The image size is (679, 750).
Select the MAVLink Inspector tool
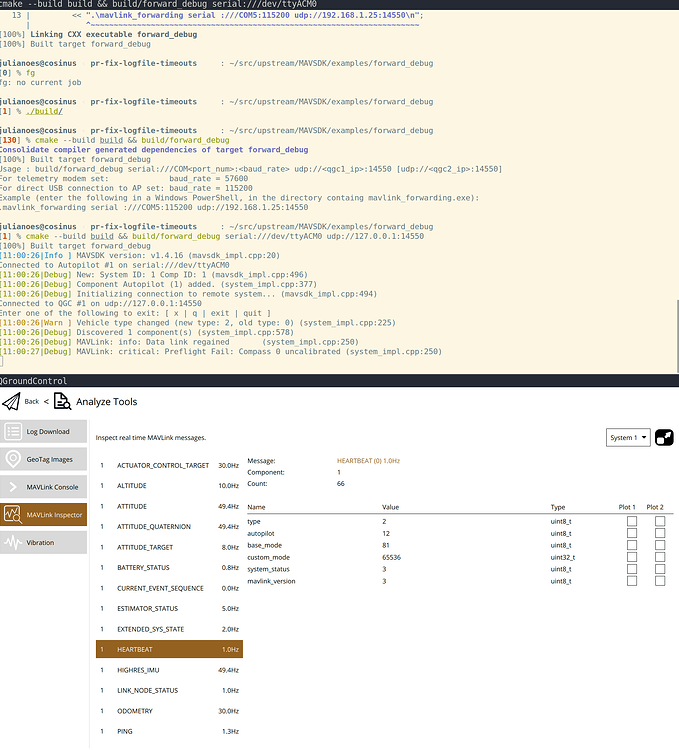tap(43, 515)
